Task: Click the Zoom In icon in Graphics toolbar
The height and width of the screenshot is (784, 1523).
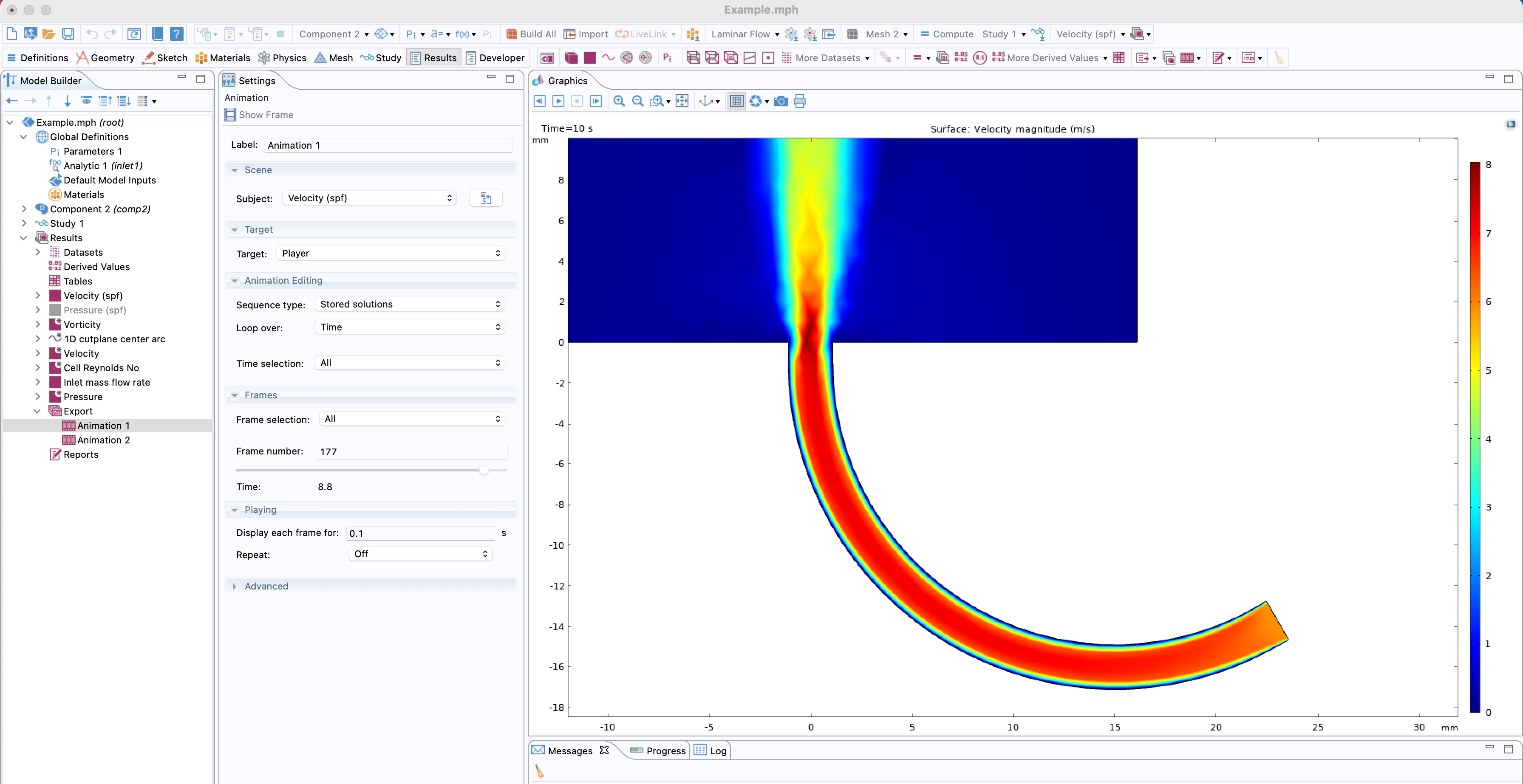Action: click(x=619, y=101)
